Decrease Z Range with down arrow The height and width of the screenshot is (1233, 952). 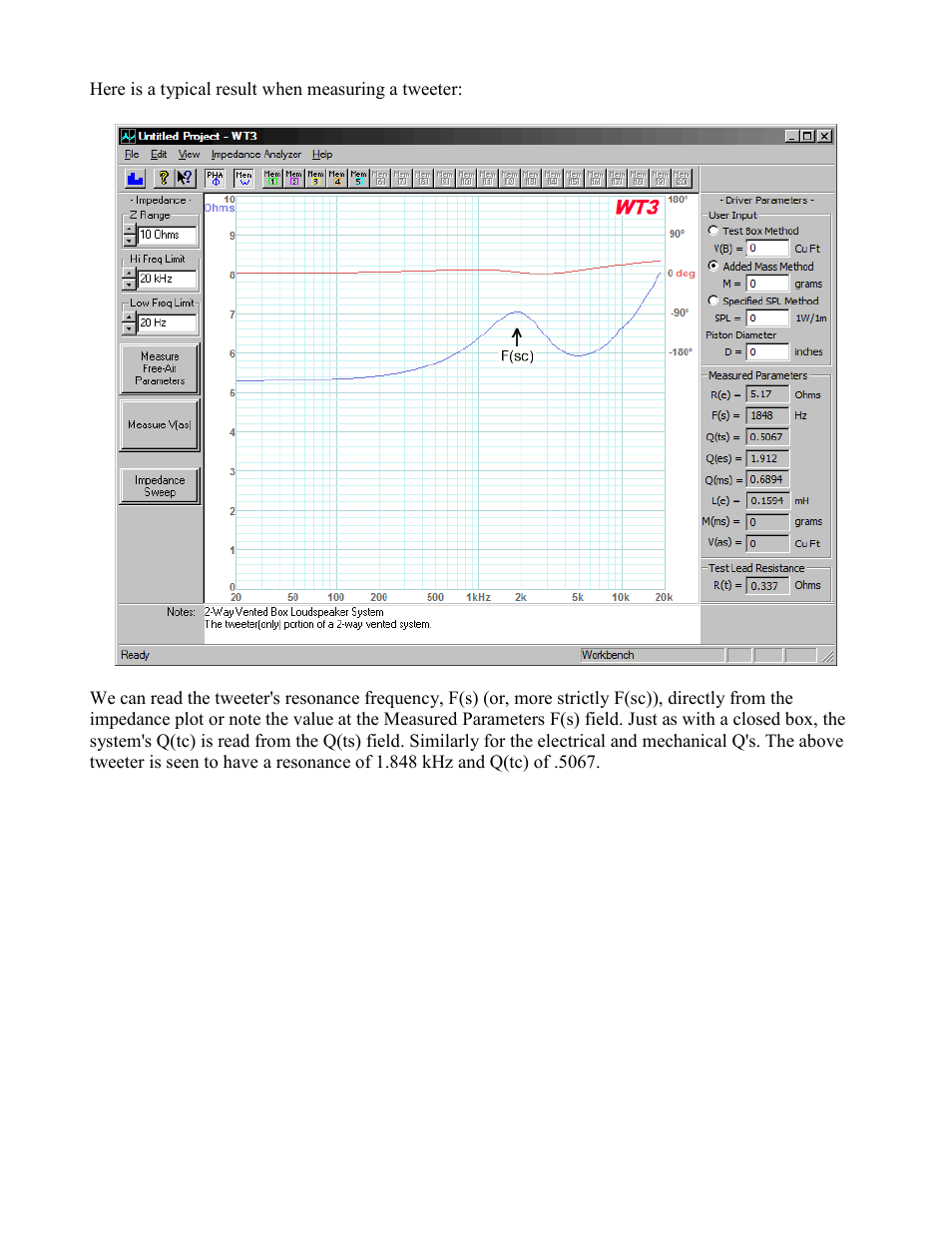point(129,241)
